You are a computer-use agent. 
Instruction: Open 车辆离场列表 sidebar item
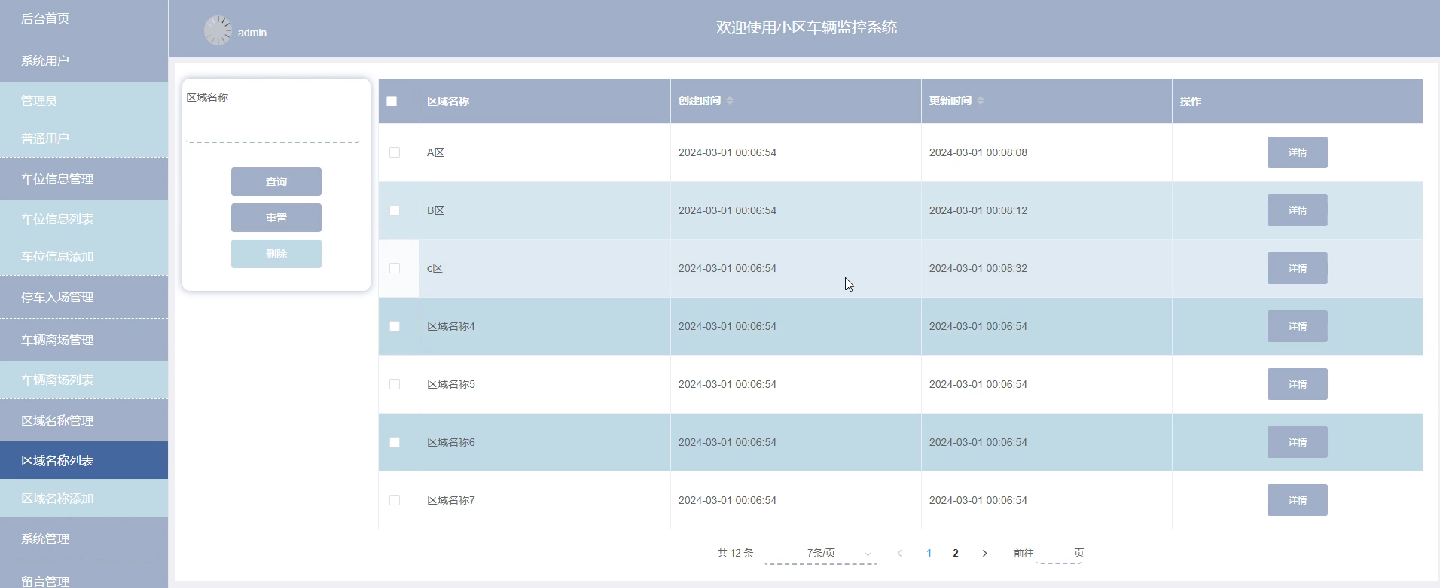[x=84, y=381]
